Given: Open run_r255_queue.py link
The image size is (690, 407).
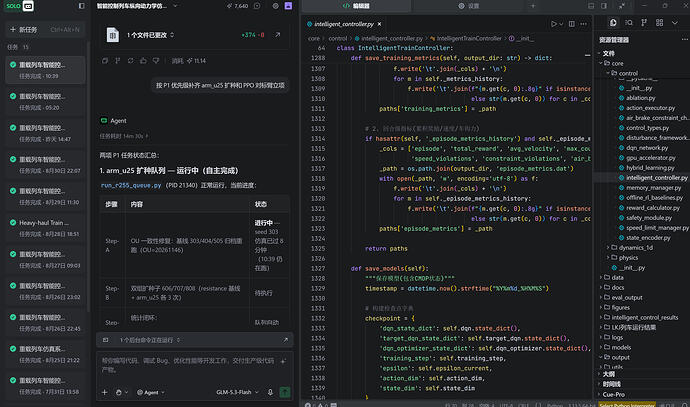Looking at the screenshot, I should (131, 185).
